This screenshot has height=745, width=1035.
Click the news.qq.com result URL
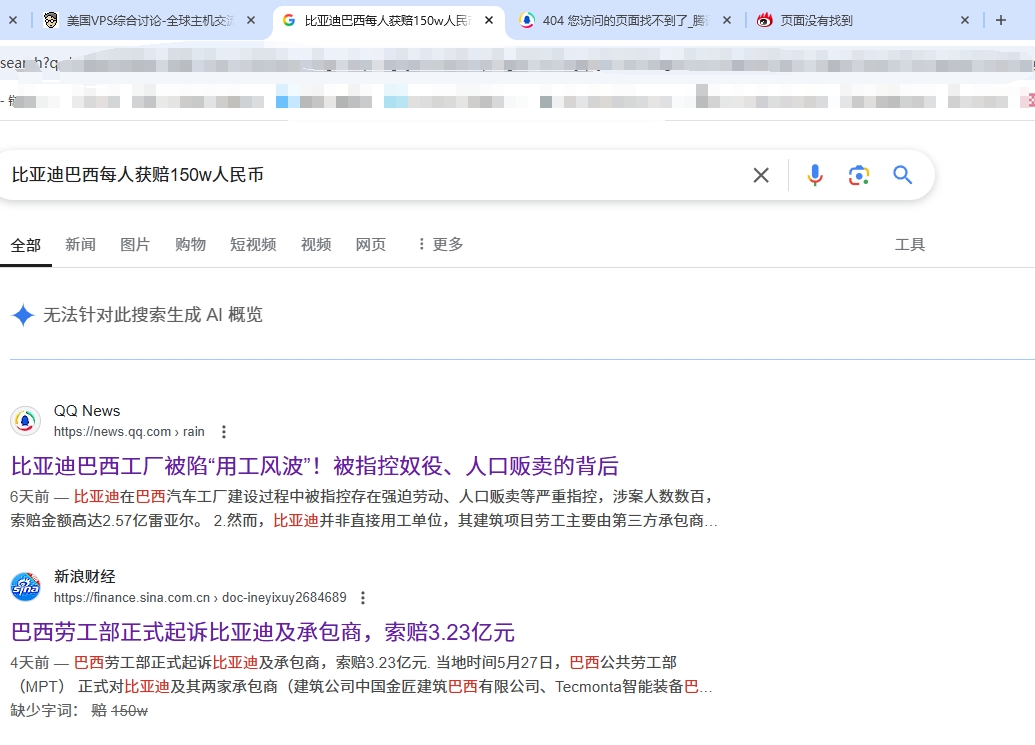pyautogui.click(x=129, y=432)
